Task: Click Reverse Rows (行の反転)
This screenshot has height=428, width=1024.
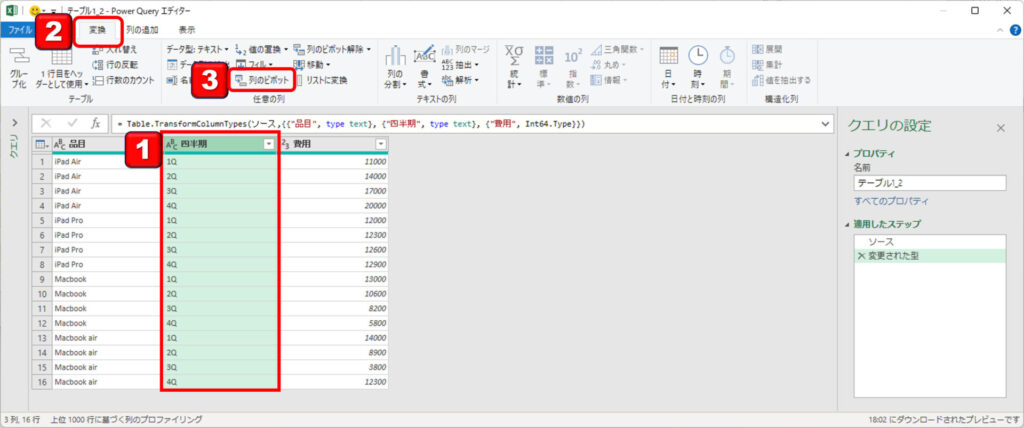Action: click(115, 65)
